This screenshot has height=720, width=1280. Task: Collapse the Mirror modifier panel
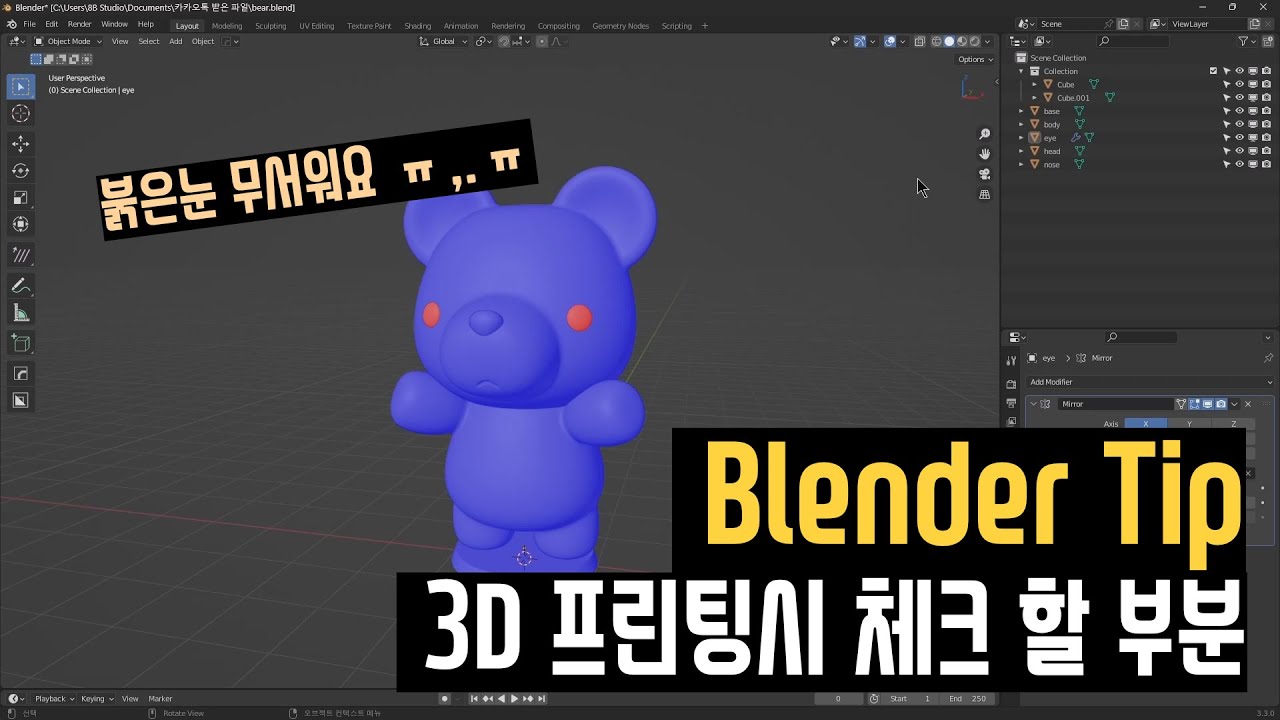tap(1033, 404)
